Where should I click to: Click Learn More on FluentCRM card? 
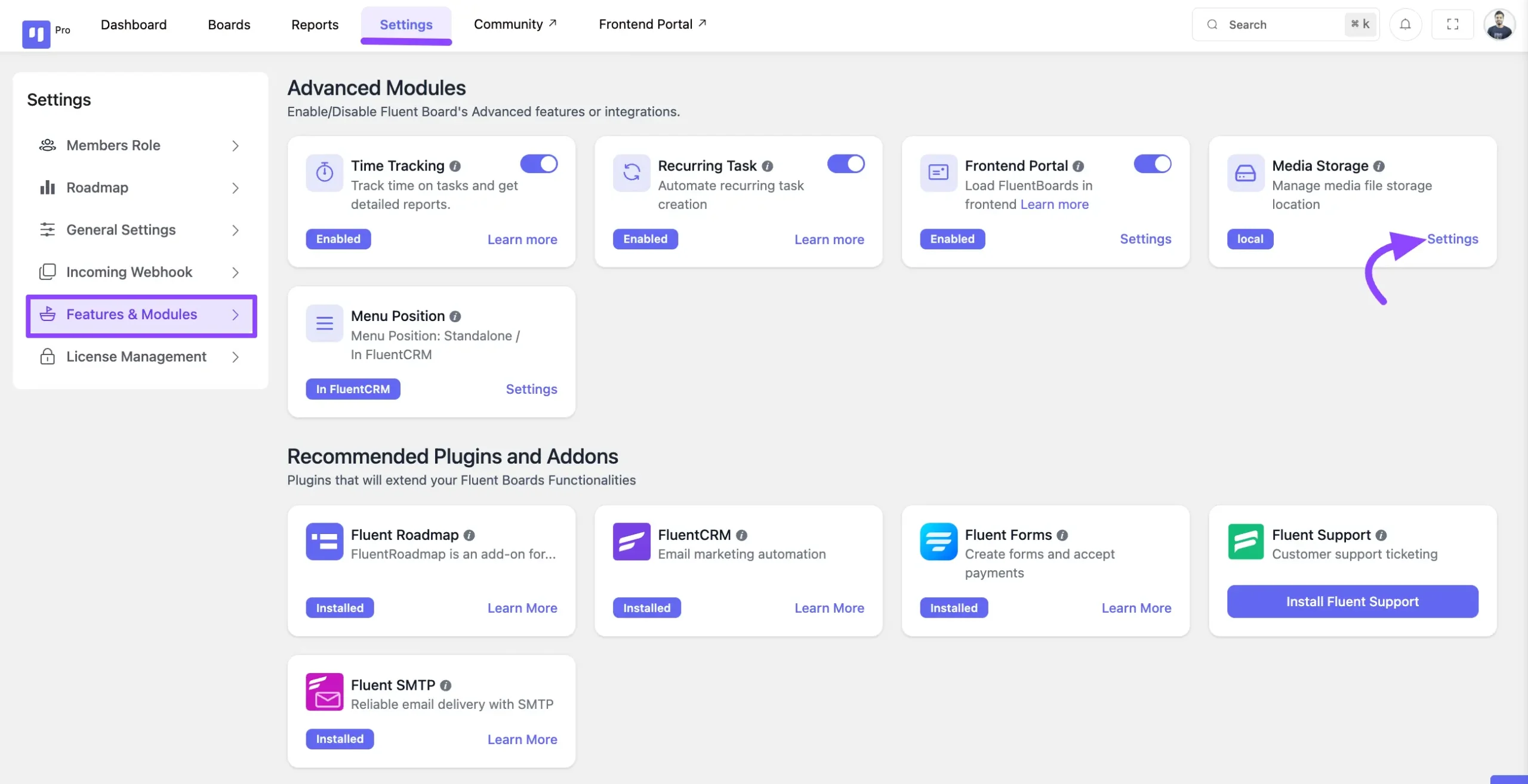point(829,608)
